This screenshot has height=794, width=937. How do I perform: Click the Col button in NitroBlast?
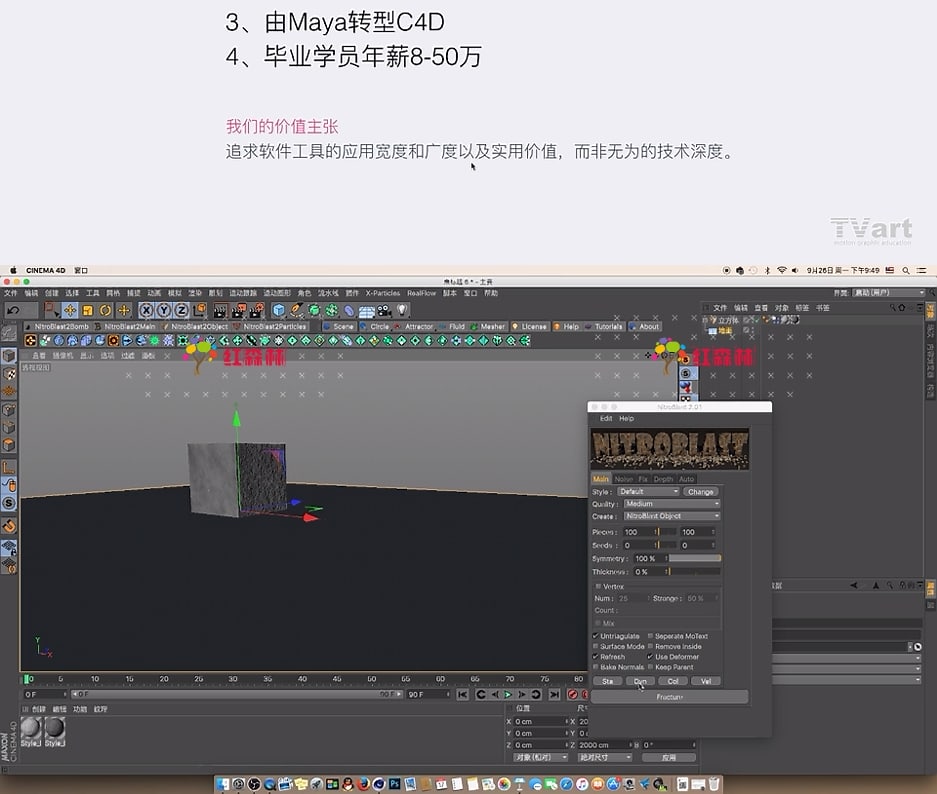(673, 681)
